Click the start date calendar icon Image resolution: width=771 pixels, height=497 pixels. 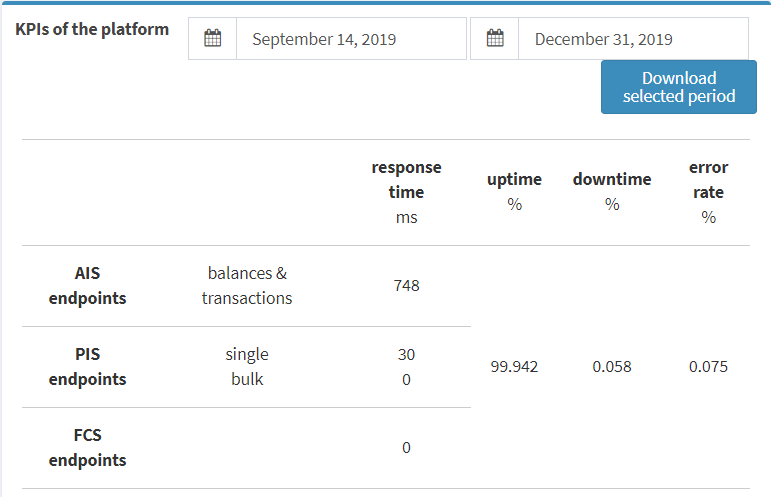(212, 38)
